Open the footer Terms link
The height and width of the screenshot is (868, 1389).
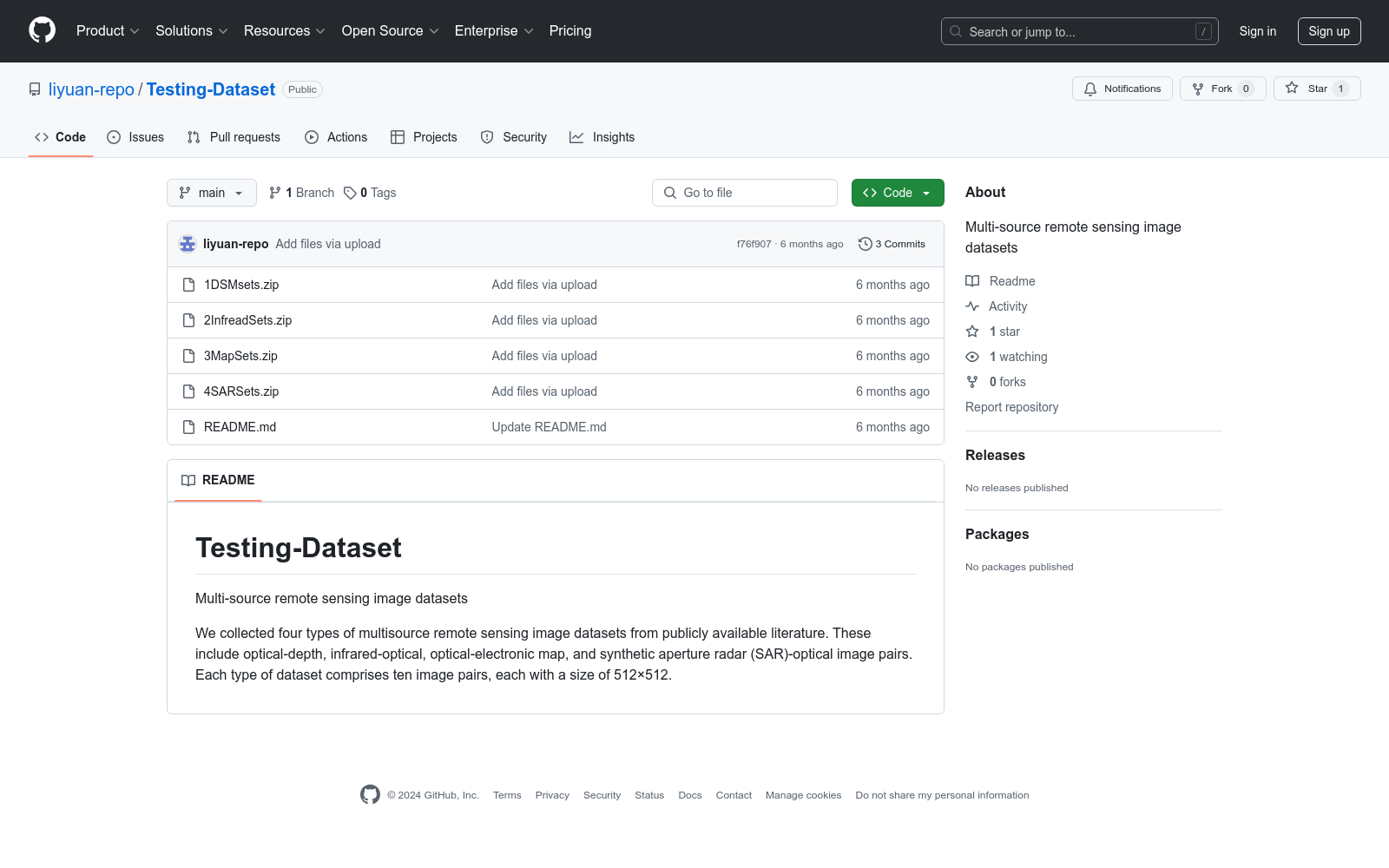tap(507, 795)
